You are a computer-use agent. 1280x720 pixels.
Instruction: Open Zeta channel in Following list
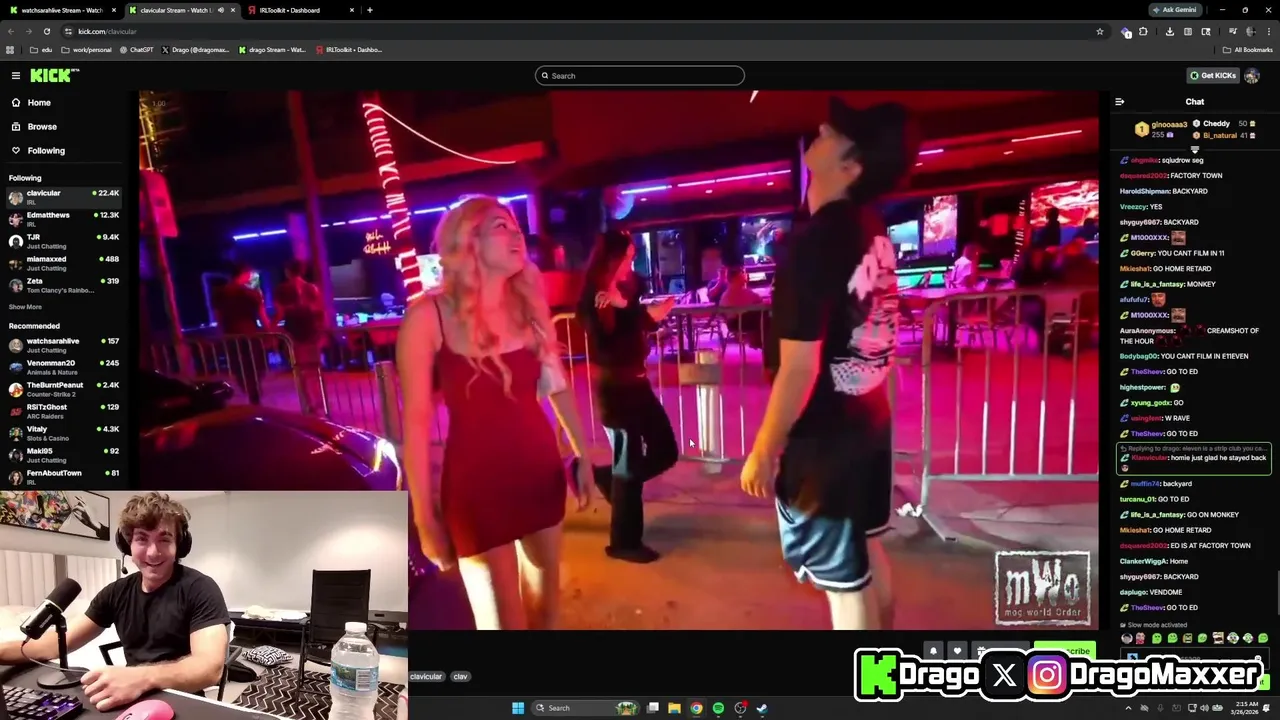64,285
